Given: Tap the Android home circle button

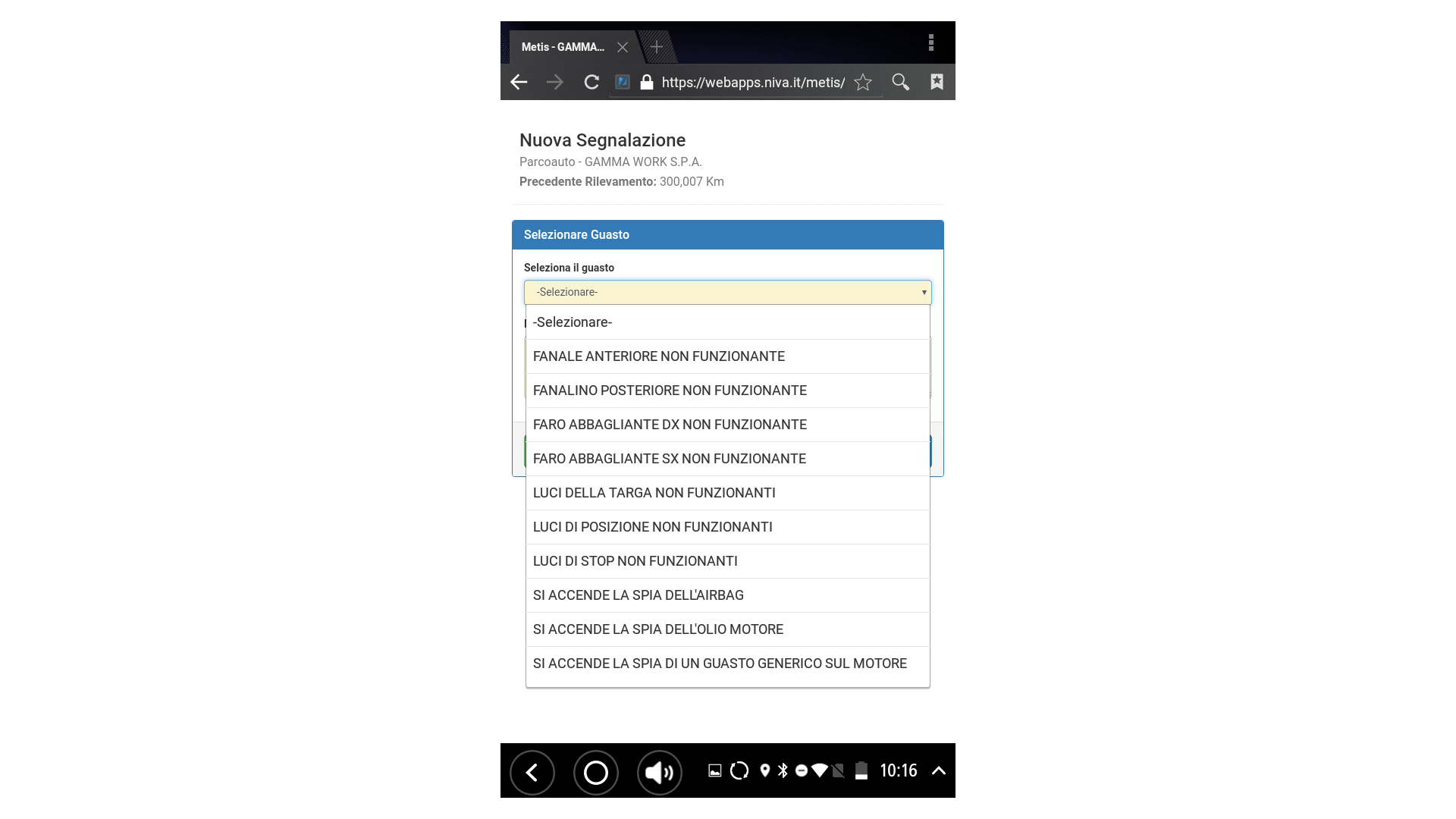Looking at the screenshot, I should (x=595, y=772).
